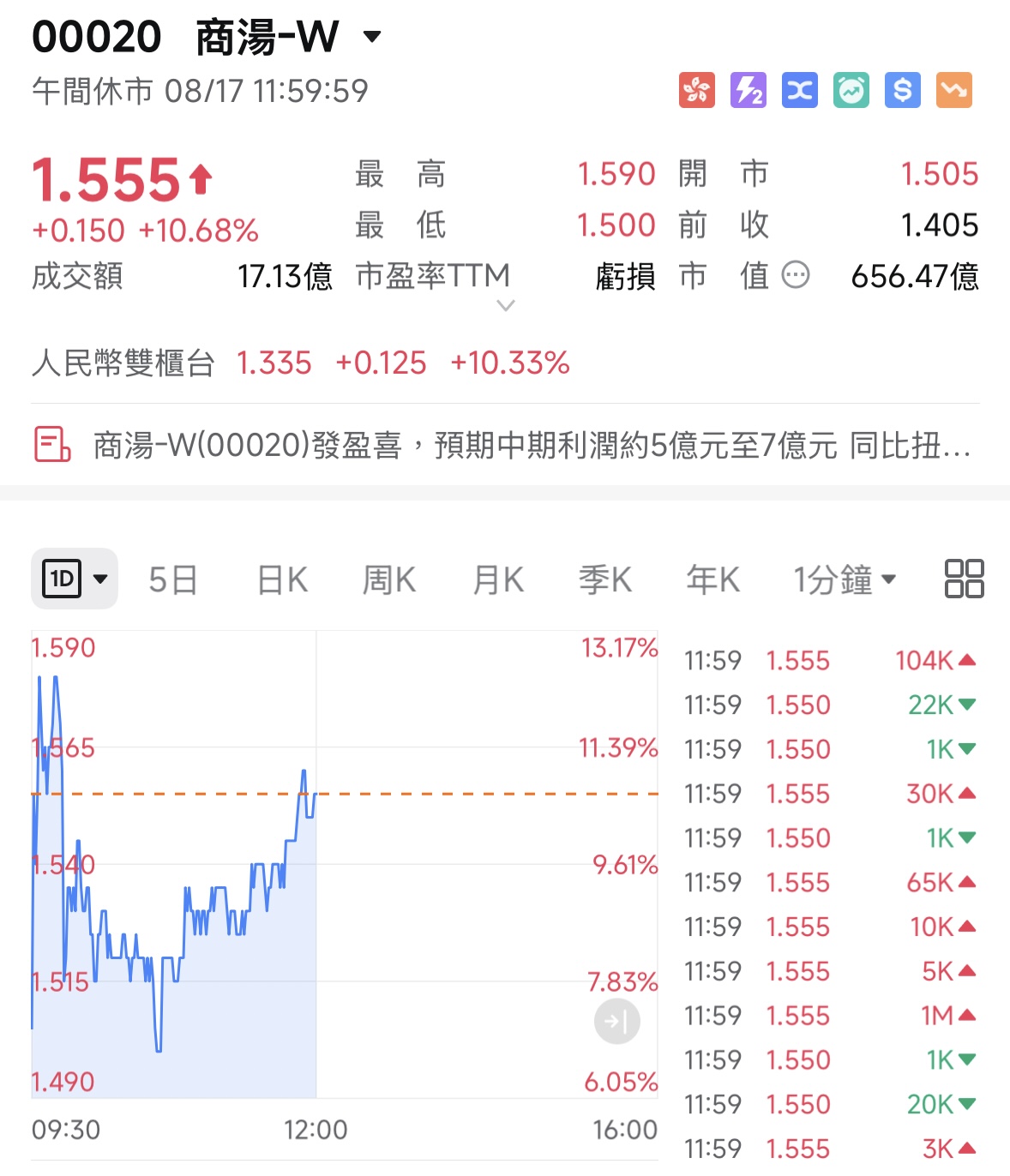Switch to the 日K chart tab
1010x1176 pixels.
pyautogui.click(x=282, y=580)
